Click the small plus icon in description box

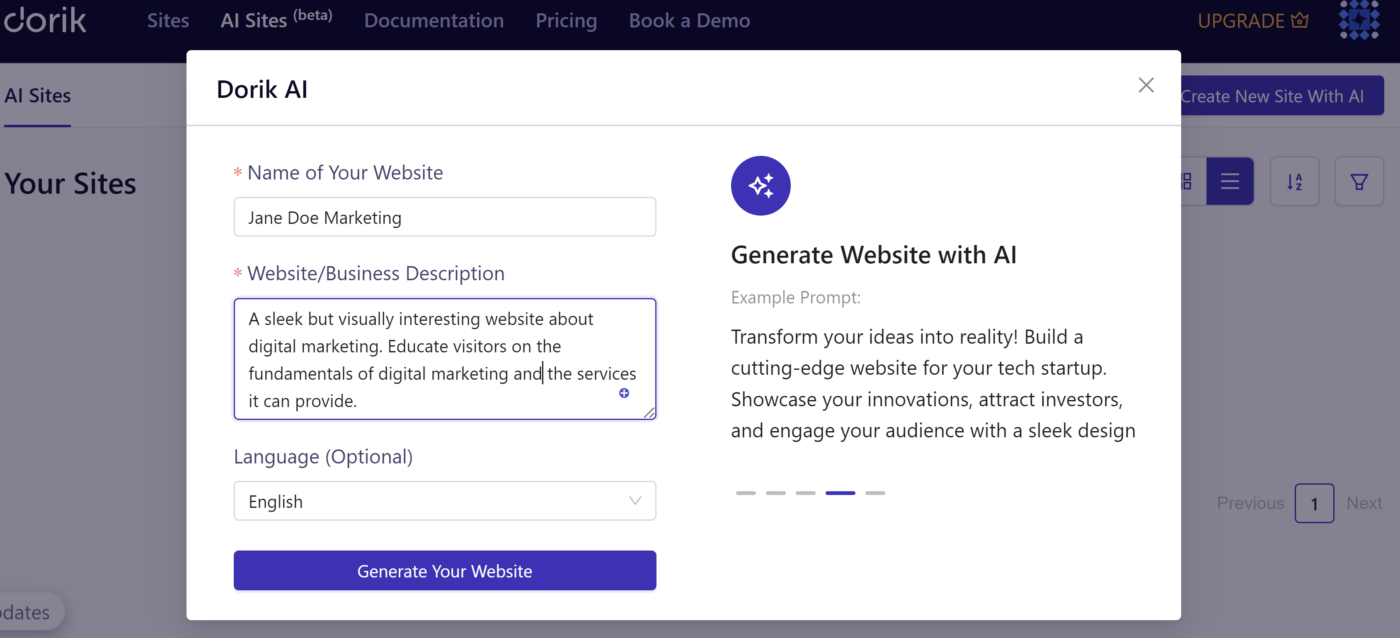(x=624, y=393)
